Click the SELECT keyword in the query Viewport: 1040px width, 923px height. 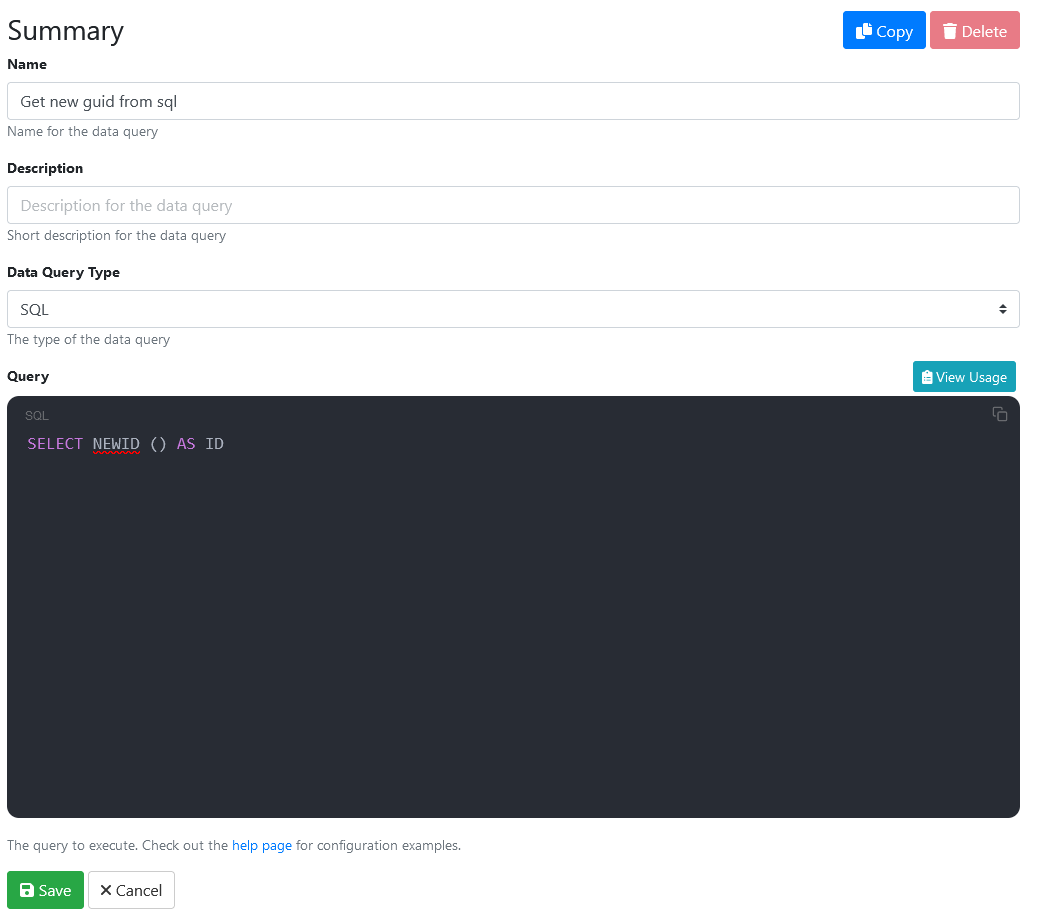click(x=55, y=444)
